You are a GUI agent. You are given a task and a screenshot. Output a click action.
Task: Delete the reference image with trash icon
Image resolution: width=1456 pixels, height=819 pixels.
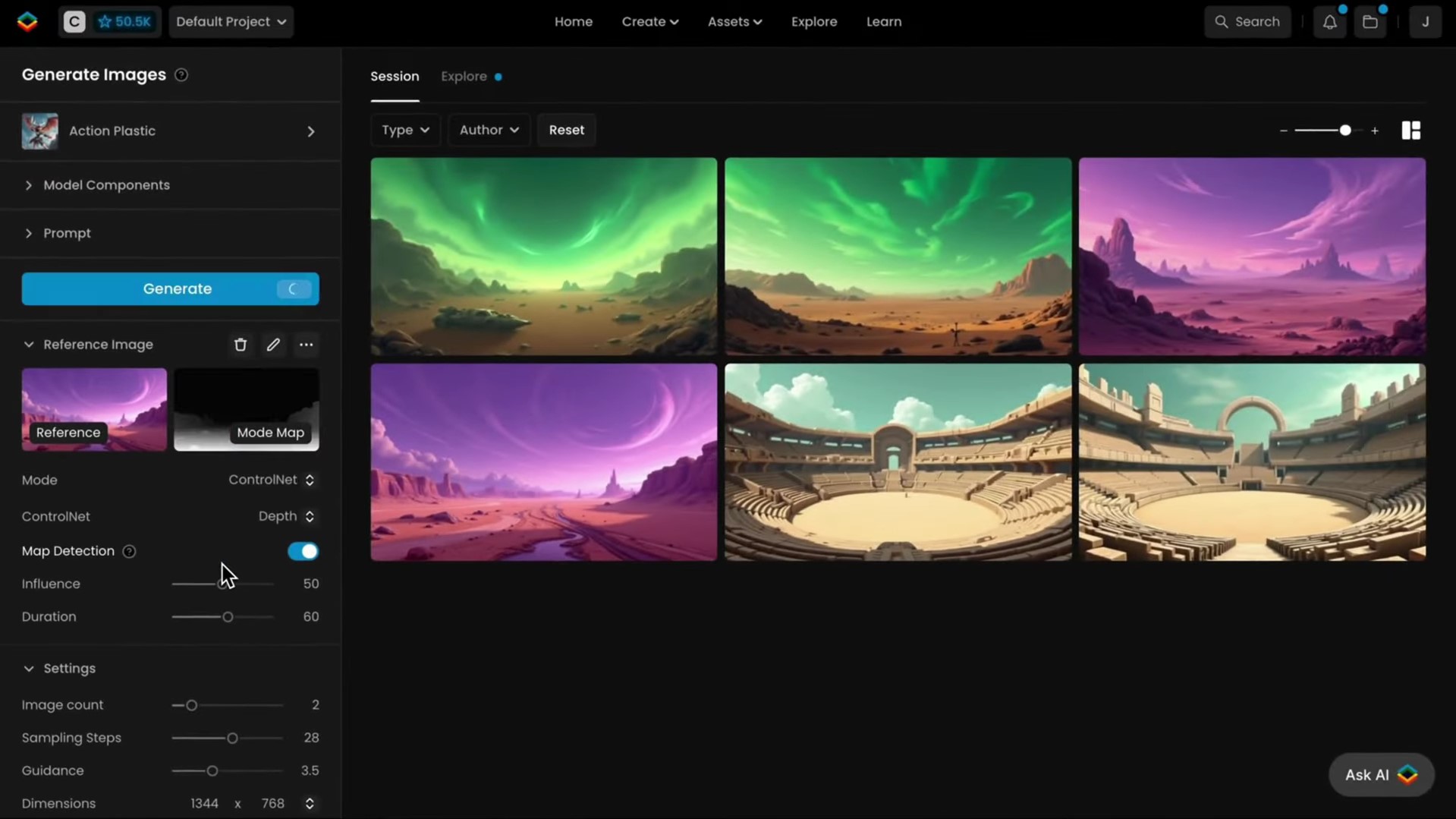pos(241,345)
